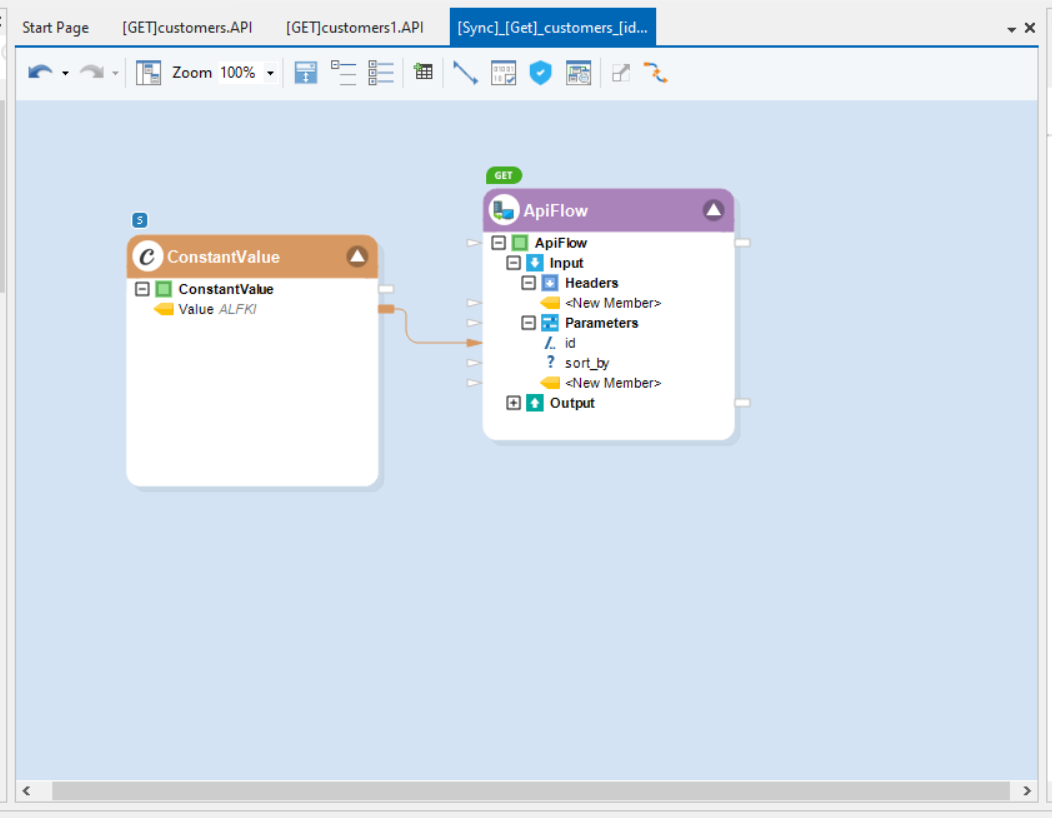Viewport: 1052px width, 818px height.
Task: Click the diagonal link line tool icon
Action: pyautogui.click(x=465, y=73)
